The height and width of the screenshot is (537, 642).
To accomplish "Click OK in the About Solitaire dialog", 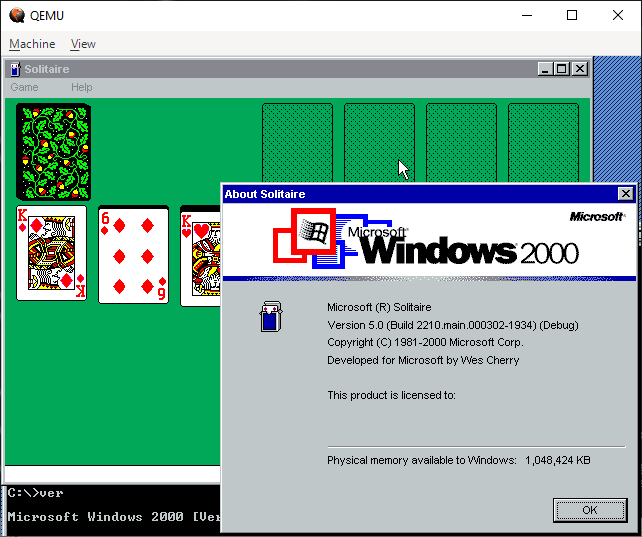I will 590,510.
